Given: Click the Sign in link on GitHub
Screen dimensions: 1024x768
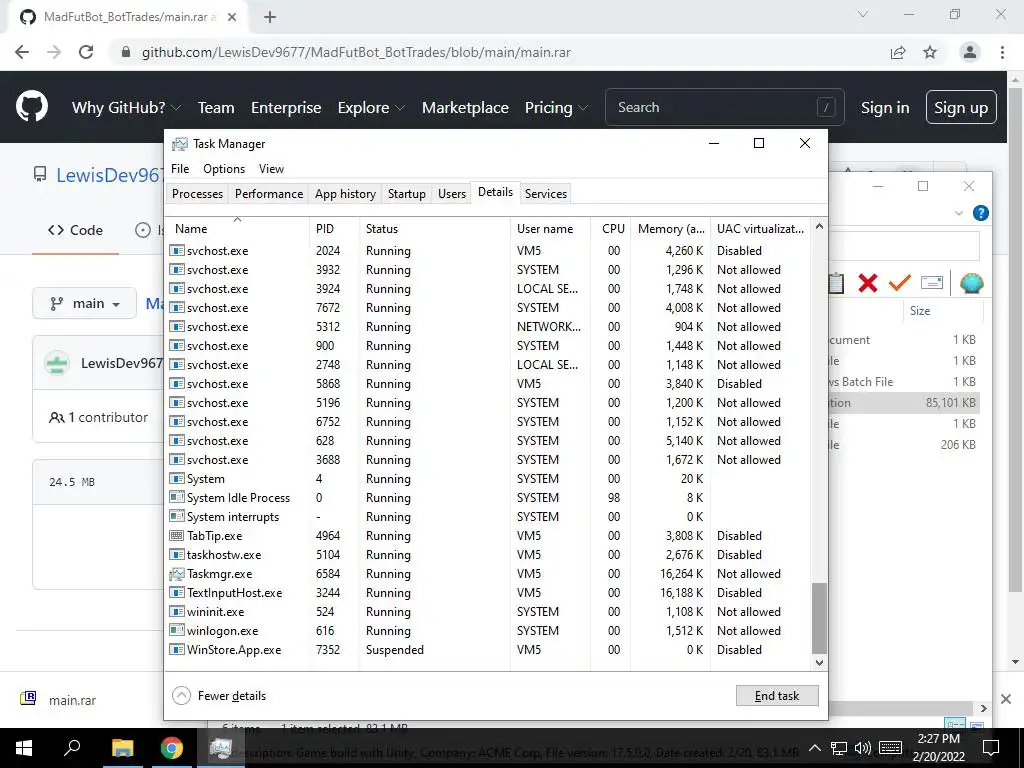Looking at the screenshot, I should point(885,108).
